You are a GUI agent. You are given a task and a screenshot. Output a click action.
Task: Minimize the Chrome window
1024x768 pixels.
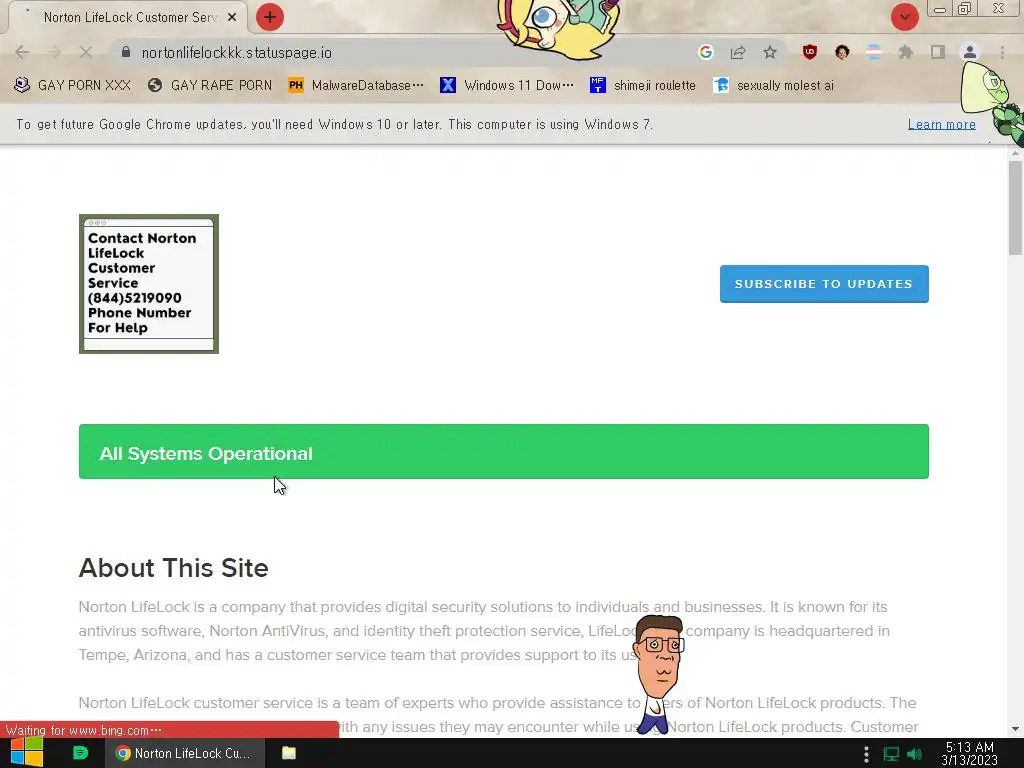(x=940, y=9)
